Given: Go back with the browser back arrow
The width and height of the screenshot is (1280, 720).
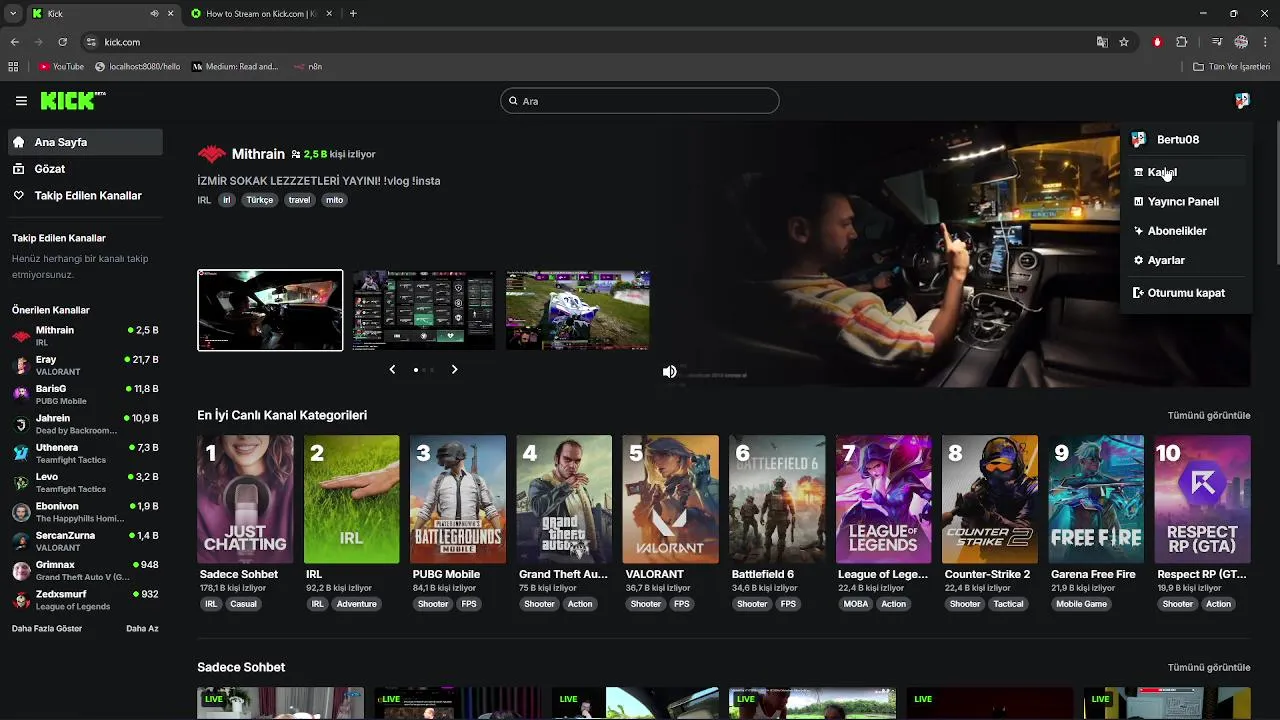Looking at the screenshot, I should 15,42.
